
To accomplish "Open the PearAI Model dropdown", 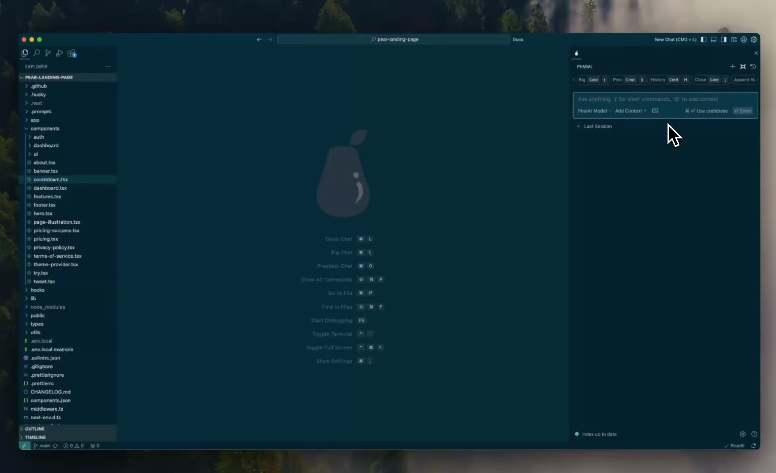I will [x=593, y=111].
